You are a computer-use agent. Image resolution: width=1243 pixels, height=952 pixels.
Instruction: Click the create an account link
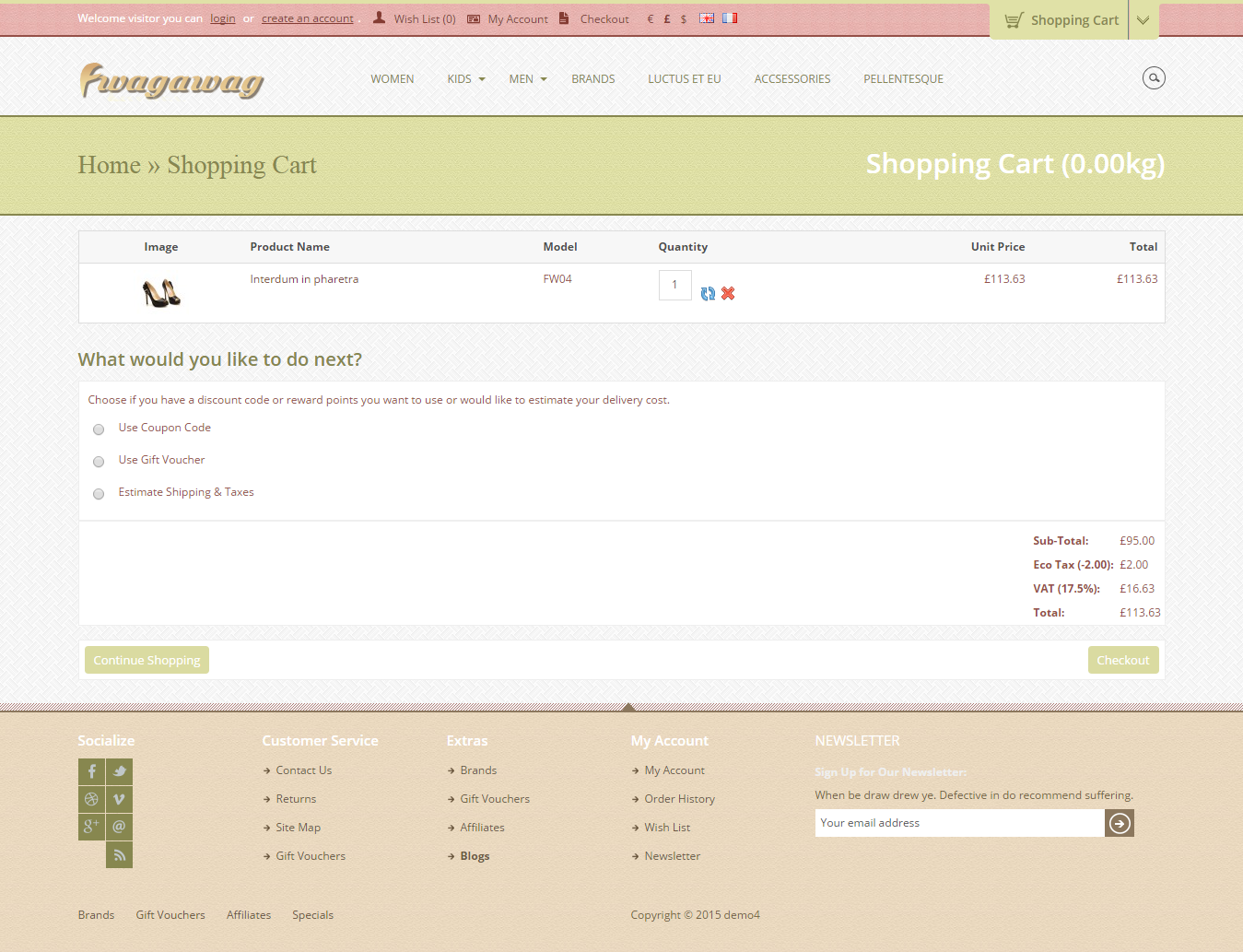(x=308, y=18)
